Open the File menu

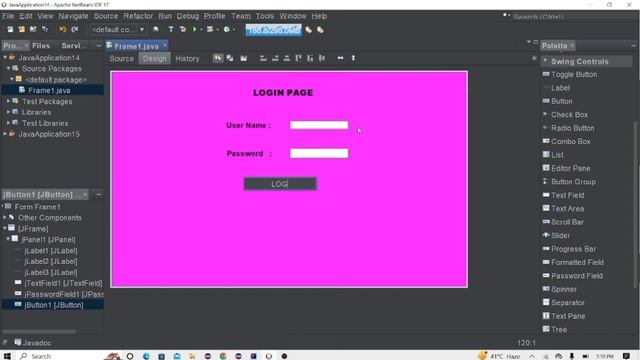pos(8,16)
